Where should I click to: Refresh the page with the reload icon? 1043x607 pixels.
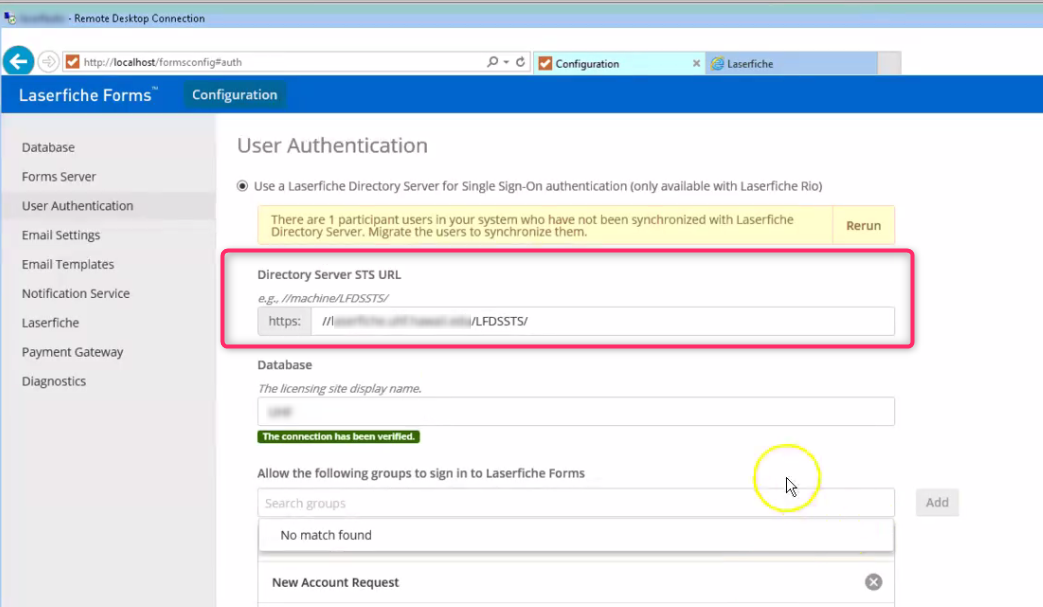tap(520, 62)
